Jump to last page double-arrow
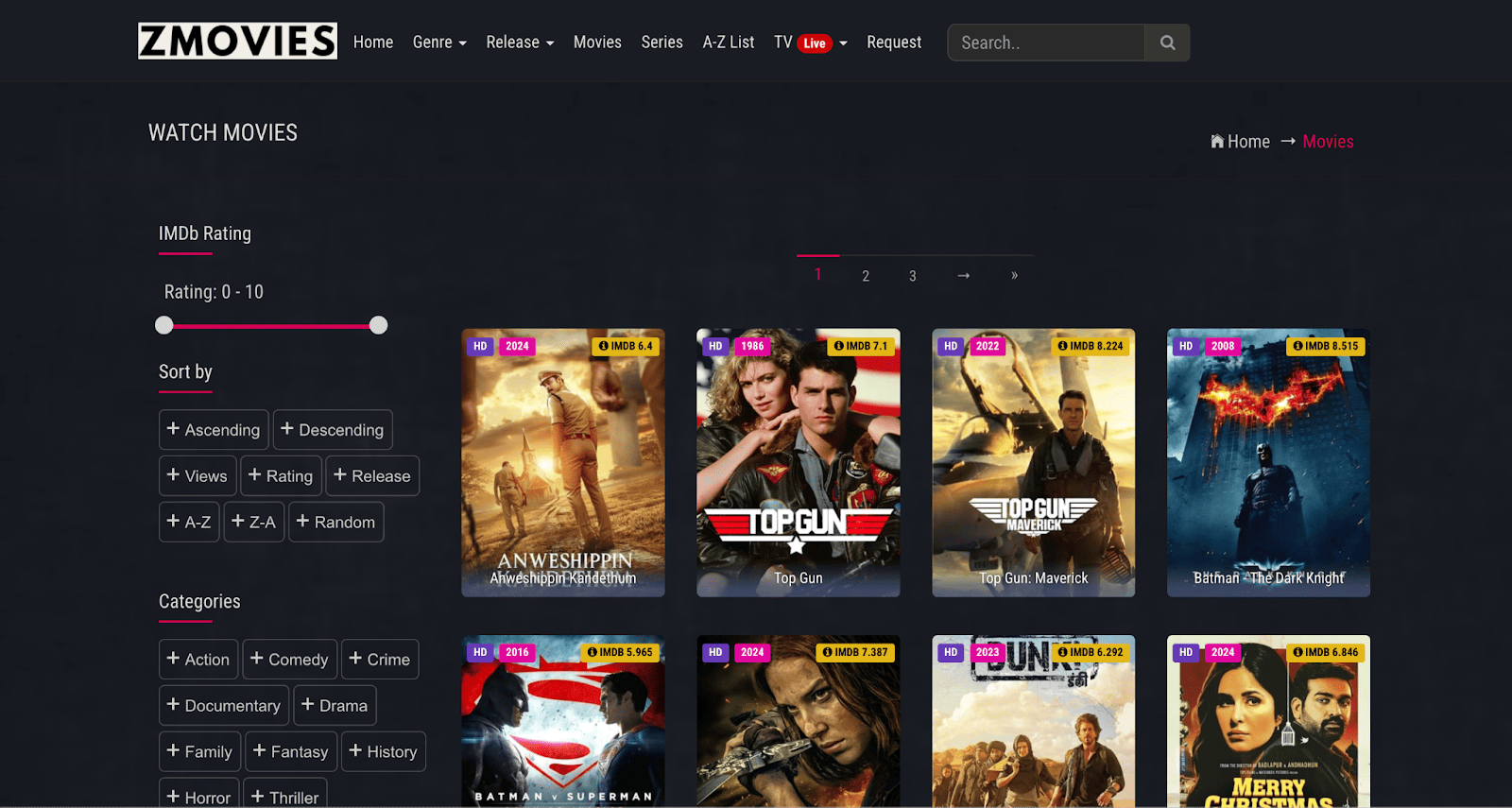The image size is (1512, 808). point(1014,276)
